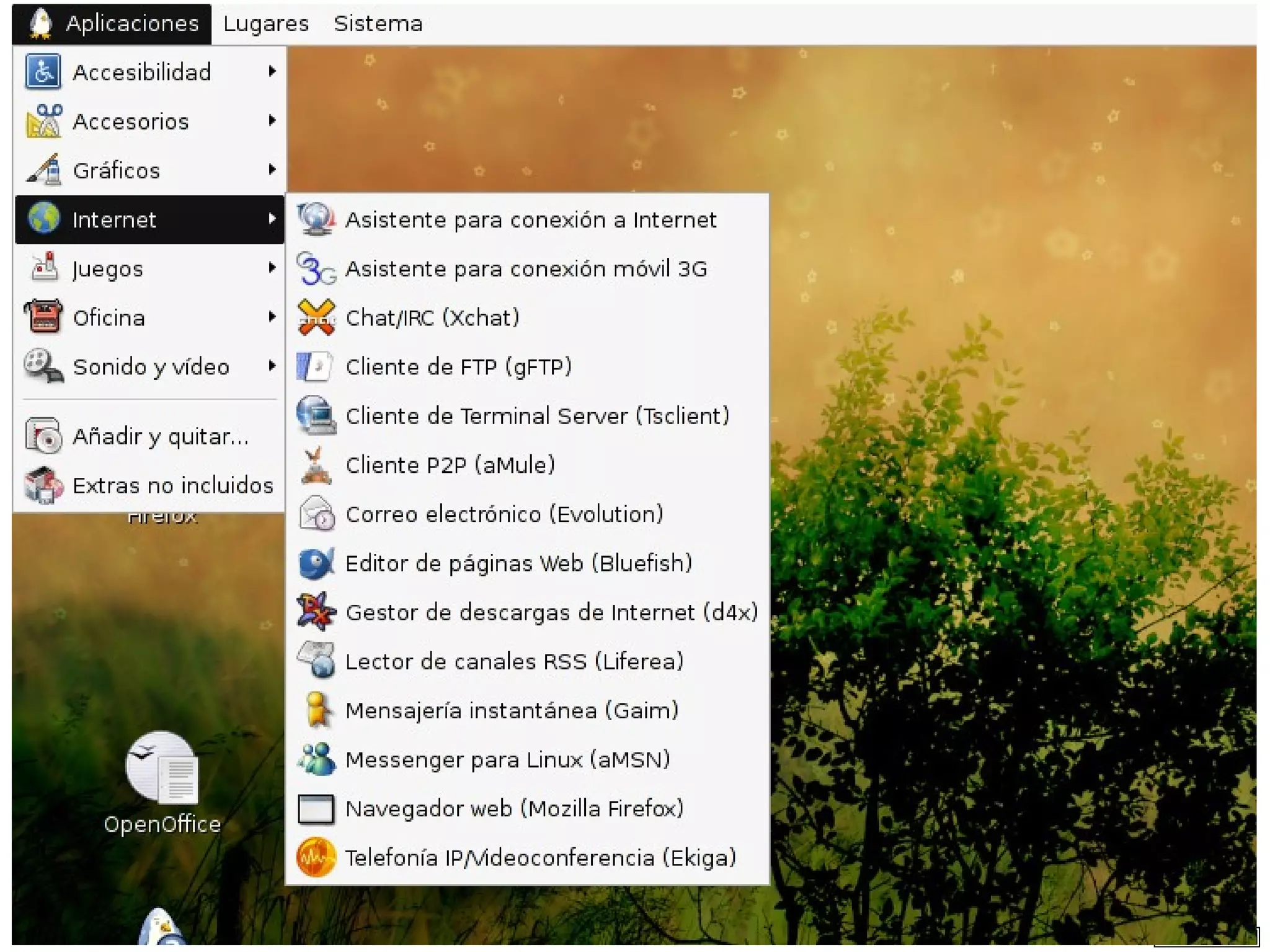Image resolution: width=1270 pixels, height=952 pixels.
Task: Click the Ekiga telephony orange icon
Action: pyautogui.click(x=316, y=857)
